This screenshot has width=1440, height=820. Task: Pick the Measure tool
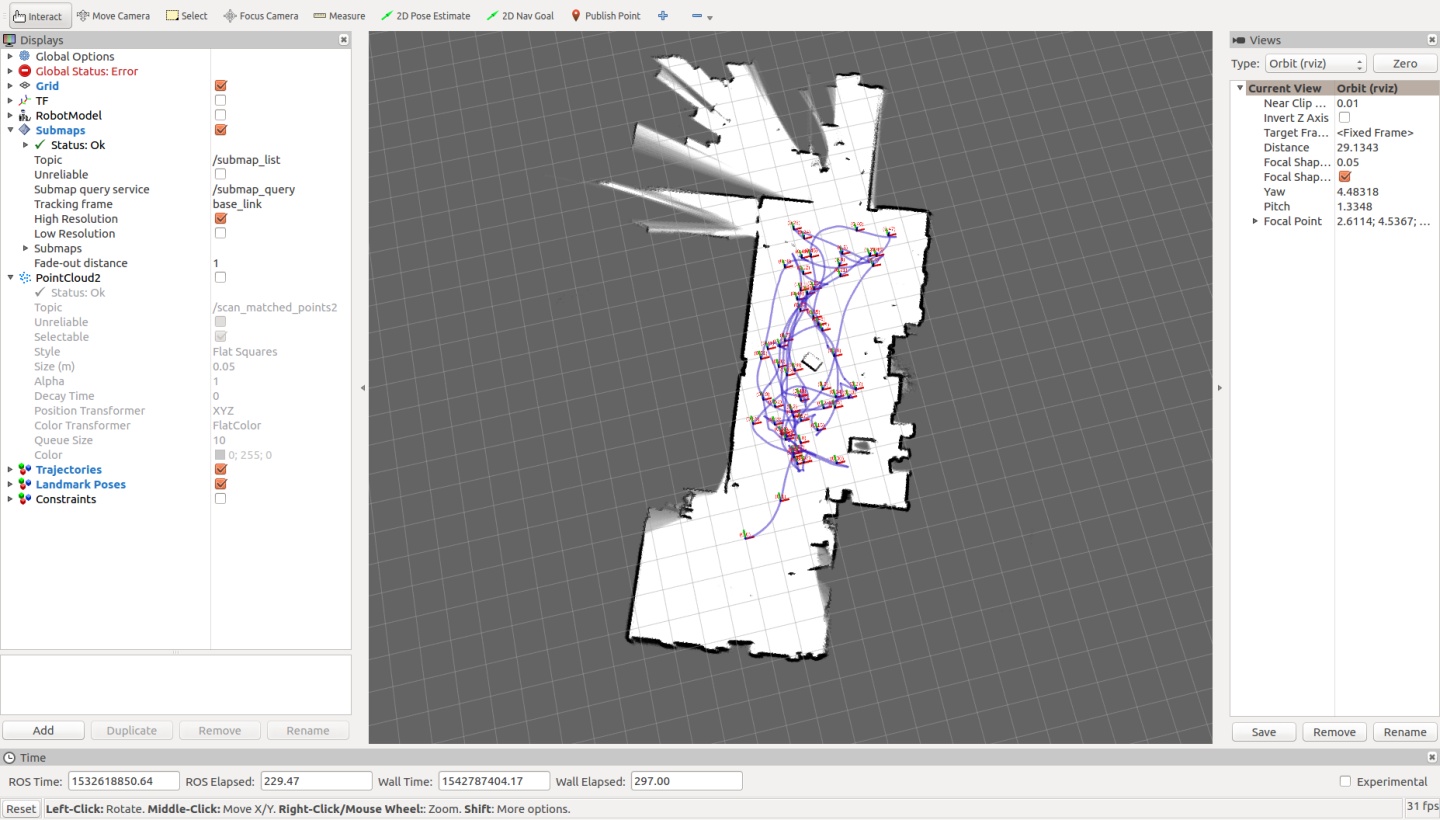339,16
